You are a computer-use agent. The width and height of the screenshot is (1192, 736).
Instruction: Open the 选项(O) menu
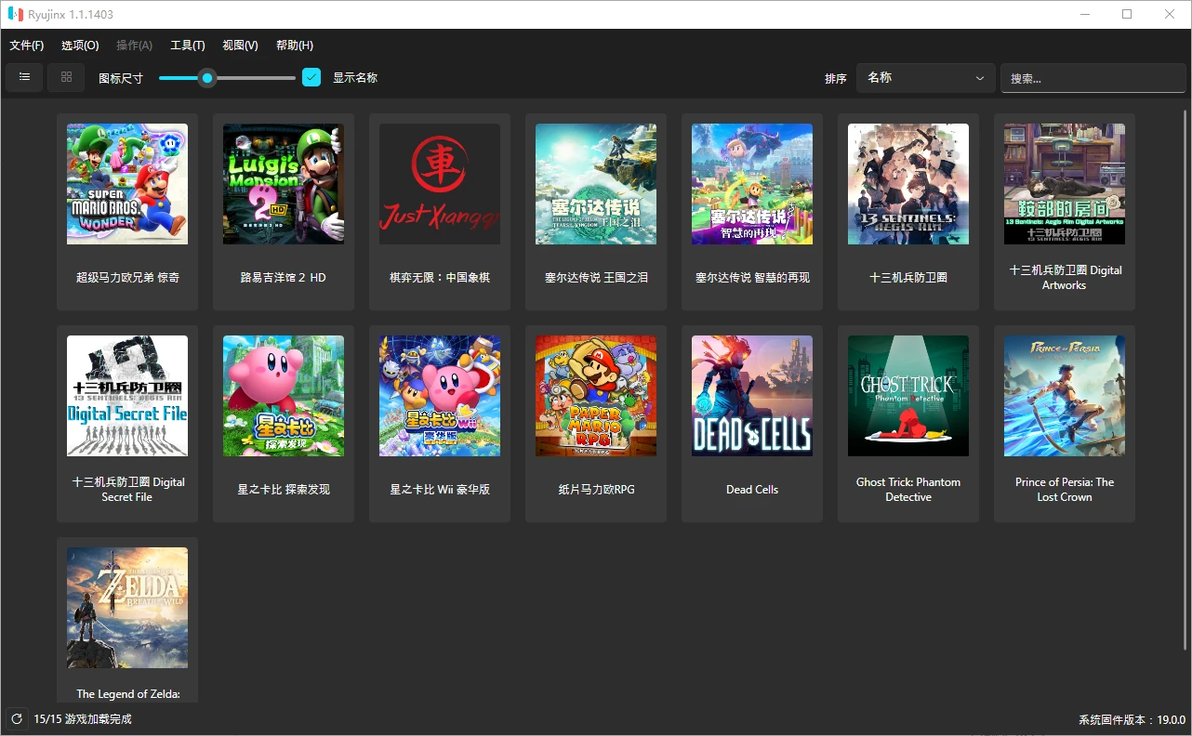[80, 45]
